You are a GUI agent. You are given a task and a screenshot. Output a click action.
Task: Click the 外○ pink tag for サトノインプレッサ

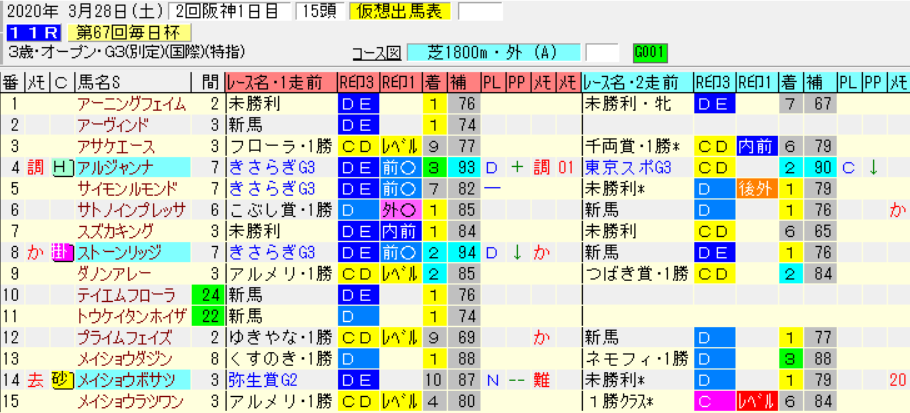click(x=400, y=211)
